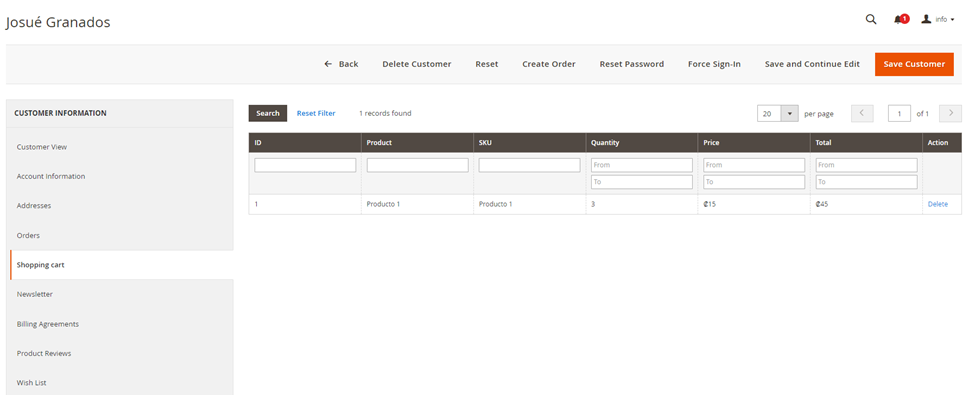Click Quantity To filter field
This screenshot has width=975, height=395.
pos(642,182)
